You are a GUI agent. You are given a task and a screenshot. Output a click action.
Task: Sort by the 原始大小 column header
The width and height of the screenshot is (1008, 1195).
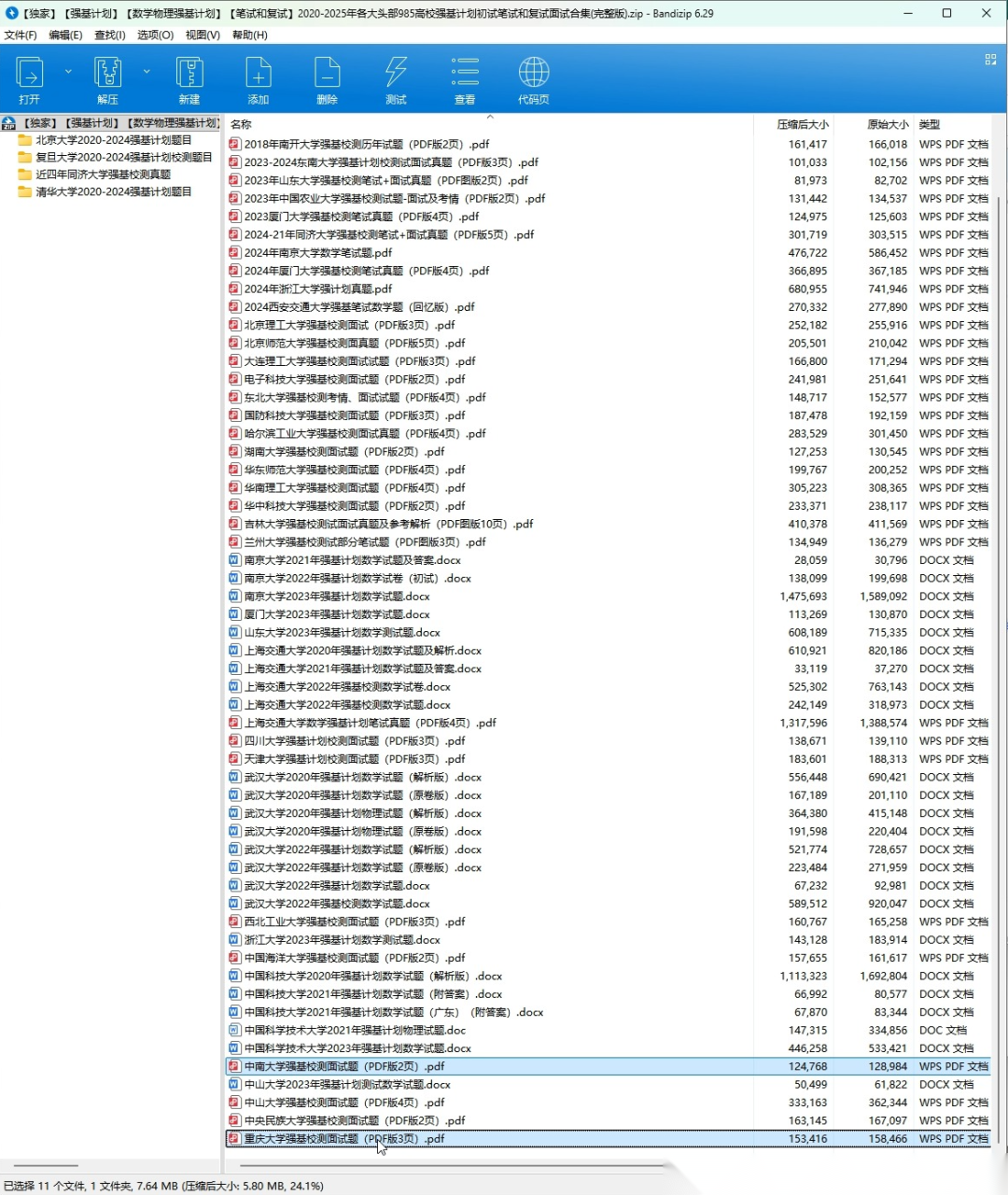pyautogui.click(x=887, y=124)
